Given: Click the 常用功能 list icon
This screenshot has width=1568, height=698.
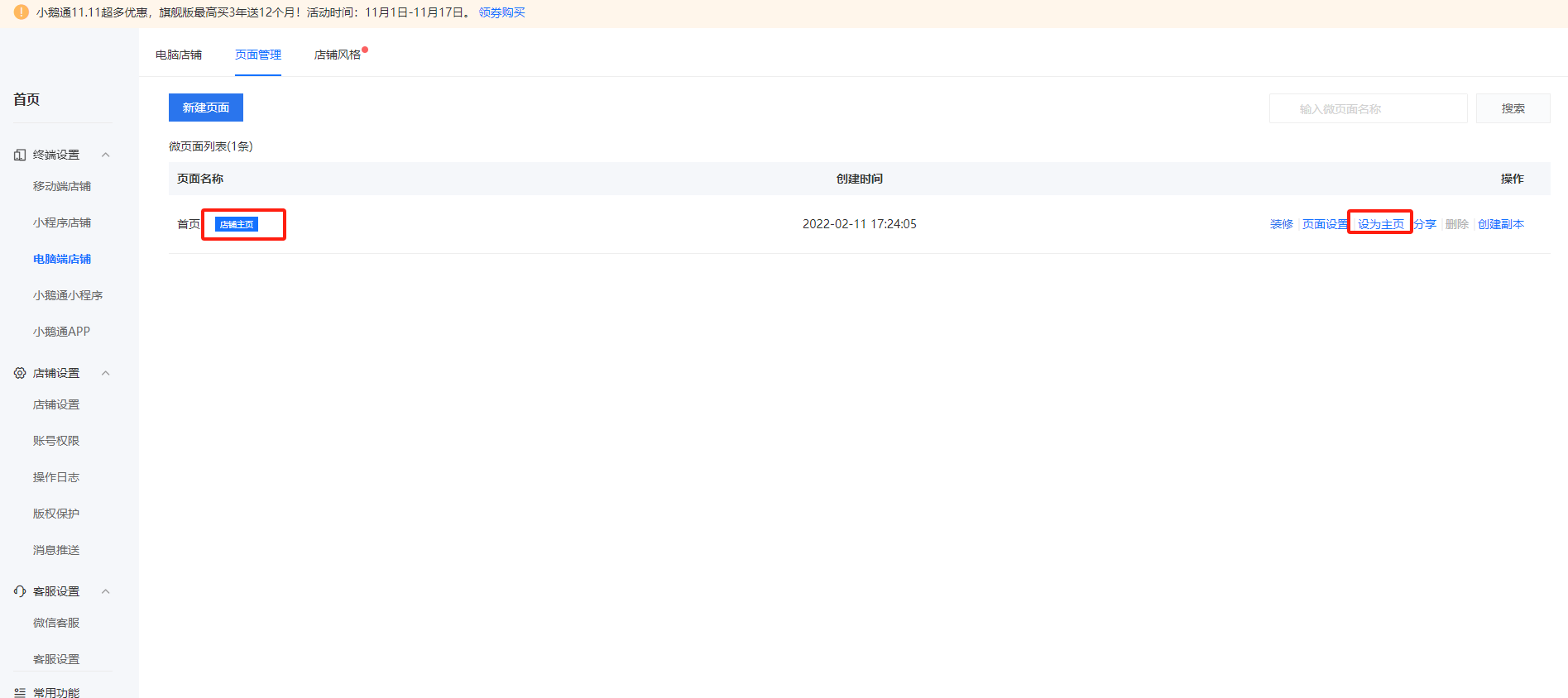Looking at the screenshot, I should (x=20, y=692).
